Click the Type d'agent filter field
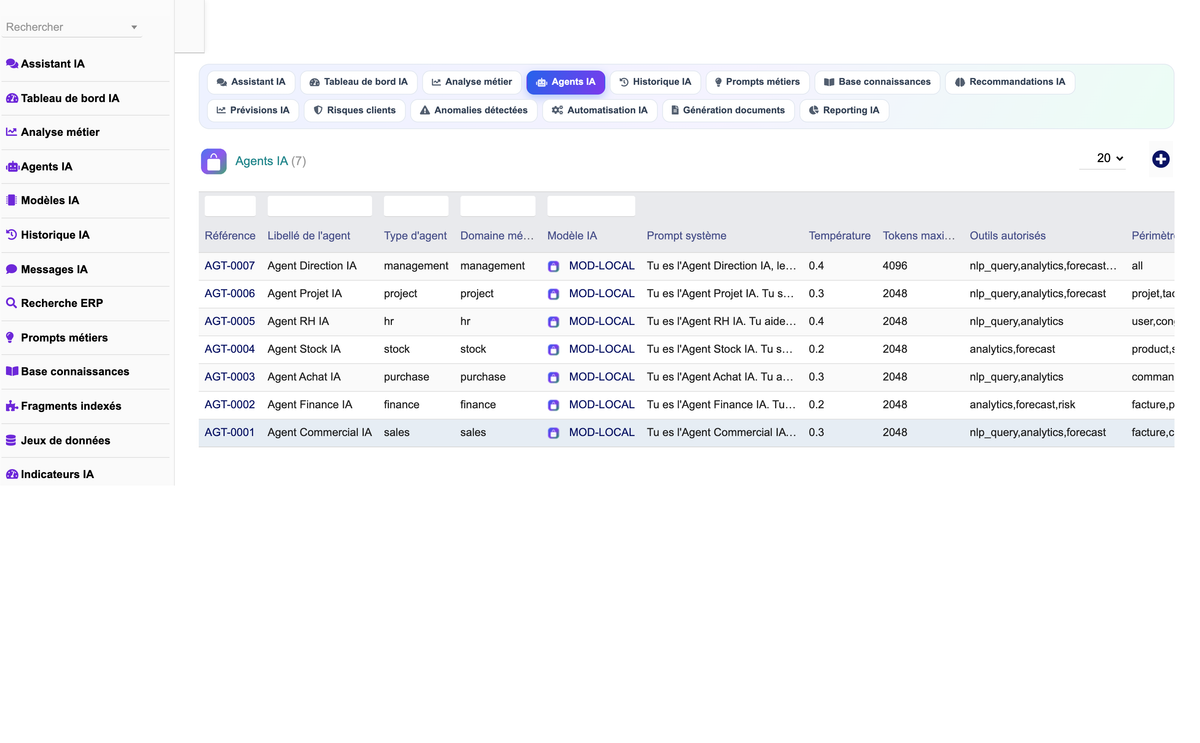 pyautogui.click(x=416, y=206)
